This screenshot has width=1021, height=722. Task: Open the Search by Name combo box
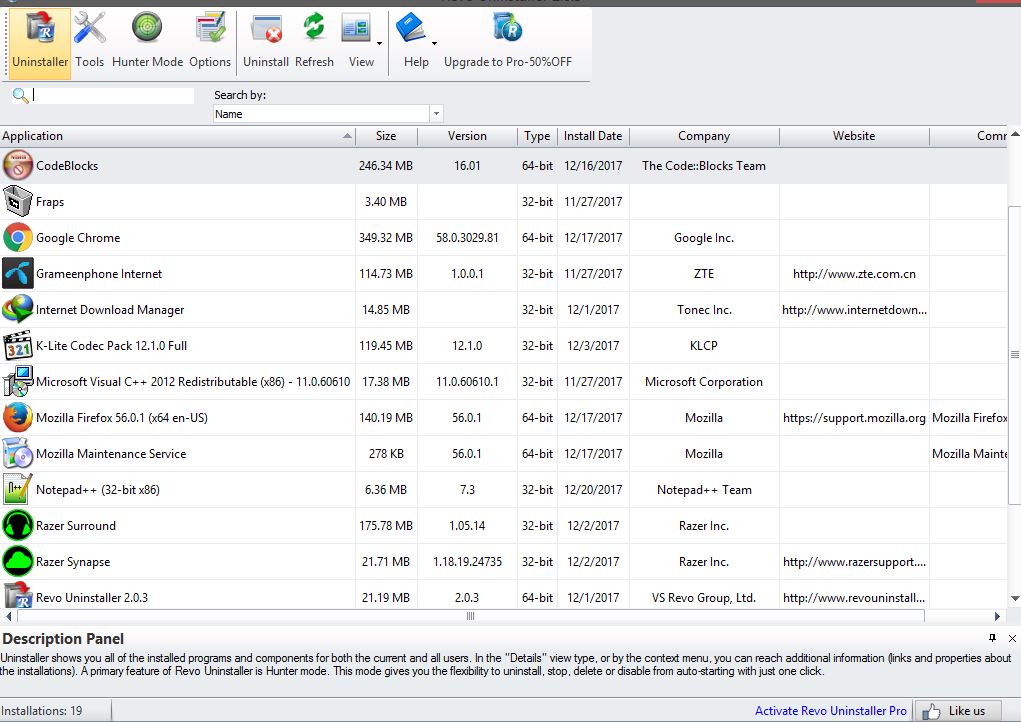328,114
